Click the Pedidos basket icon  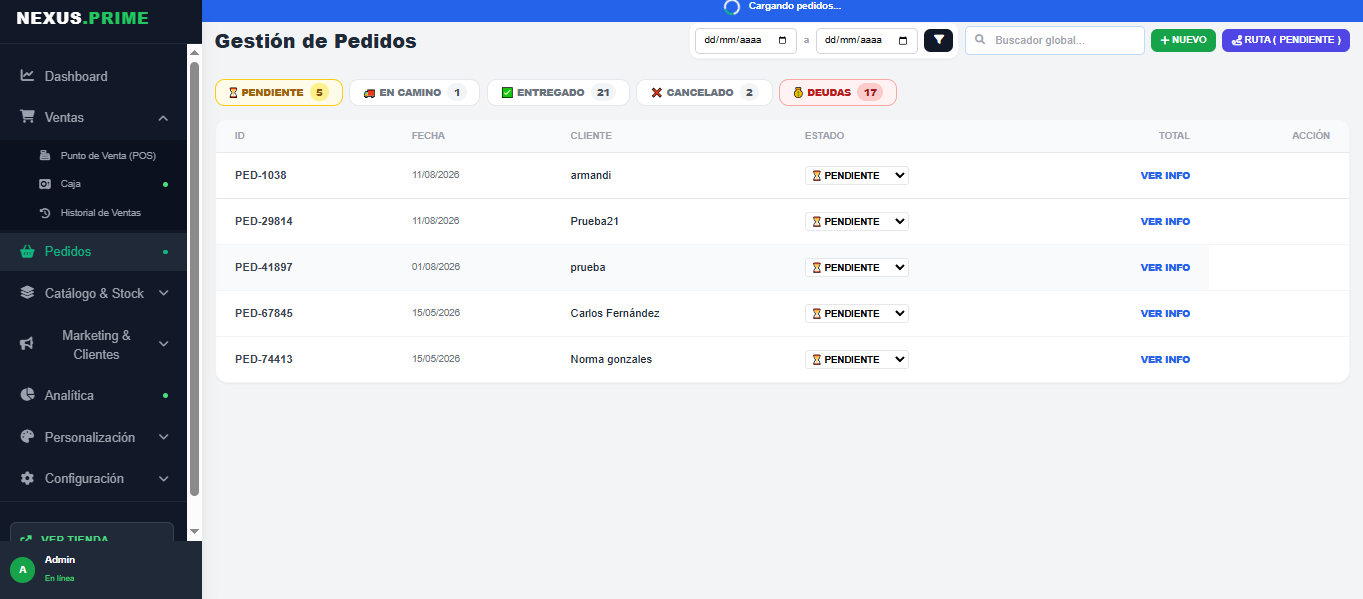point(27,251)
